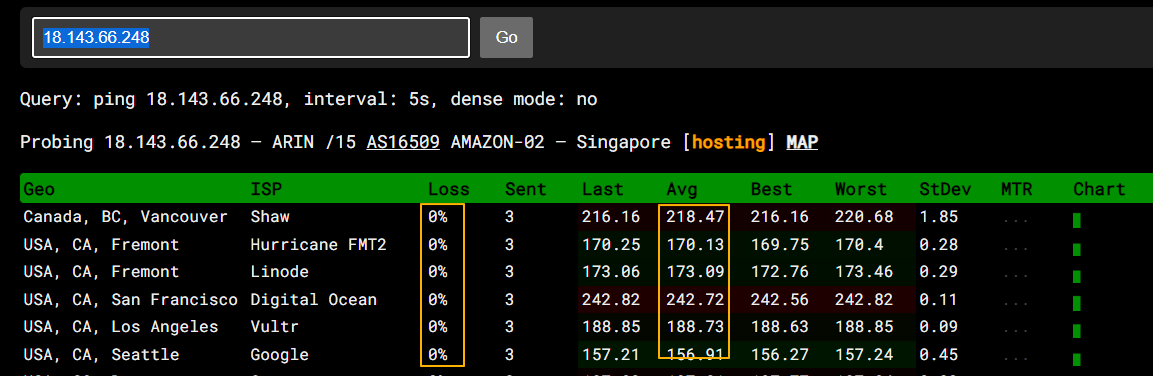This screenshot has width=1153, height=376.
Task: Click the Geo column header
Action: (40, 189)
